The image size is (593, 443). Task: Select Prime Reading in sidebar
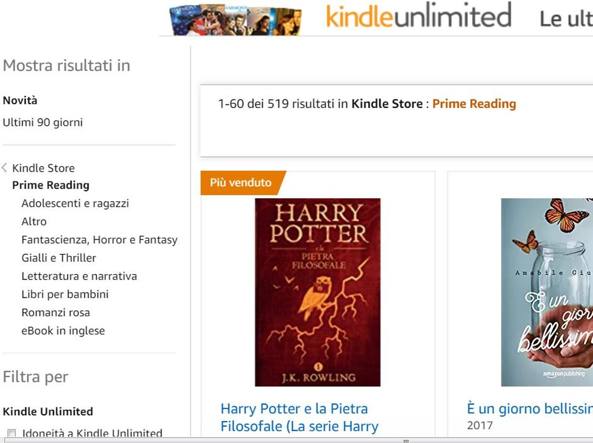(x=51, y=185)
